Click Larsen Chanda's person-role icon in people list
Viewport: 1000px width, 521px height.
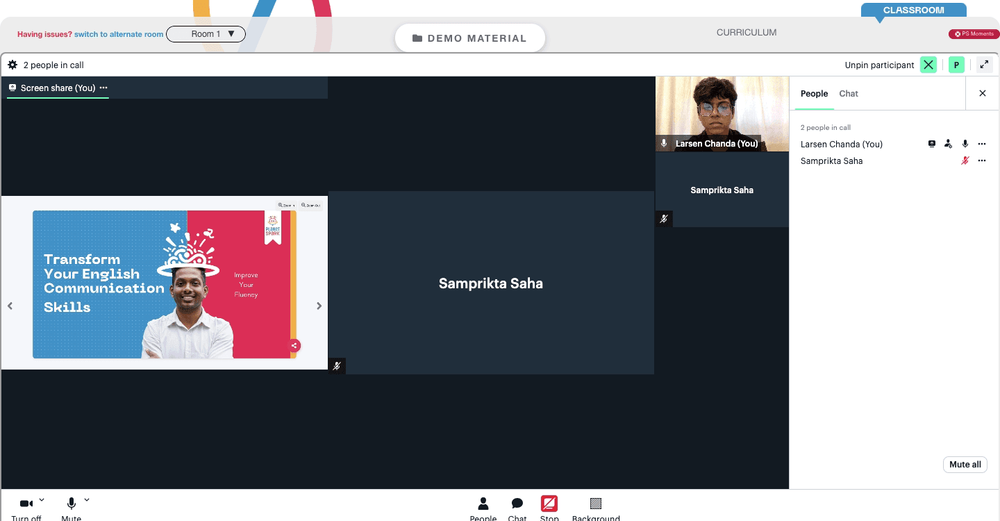tap(948, 144)
